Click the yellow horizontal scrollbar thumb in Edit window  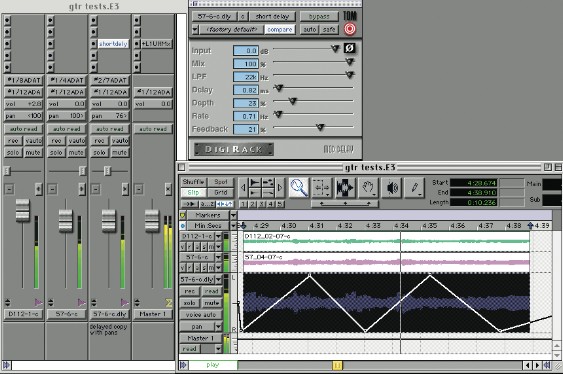click(x=337, y=365)
